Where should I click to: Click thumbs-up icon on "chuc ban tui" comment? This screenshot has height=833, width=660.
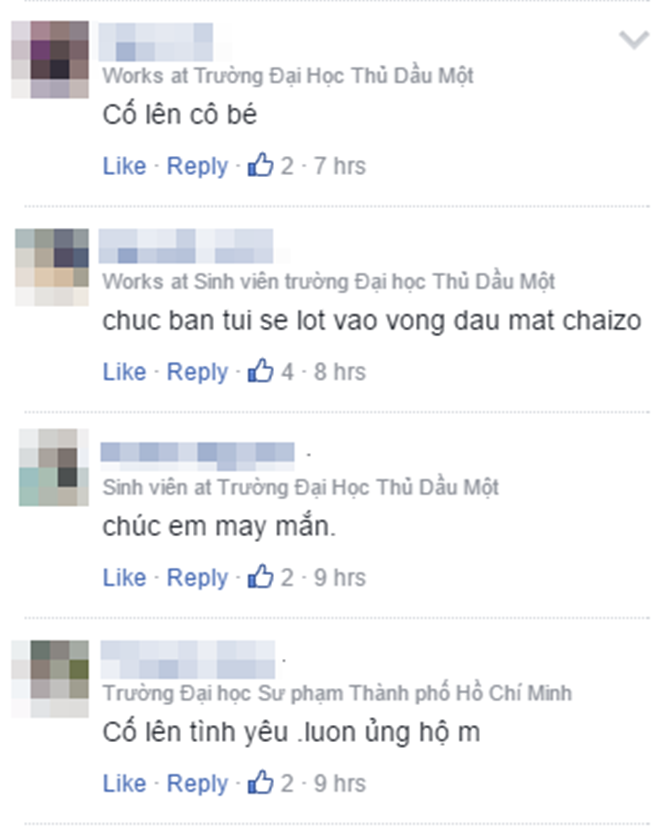(x=260, y=370)
